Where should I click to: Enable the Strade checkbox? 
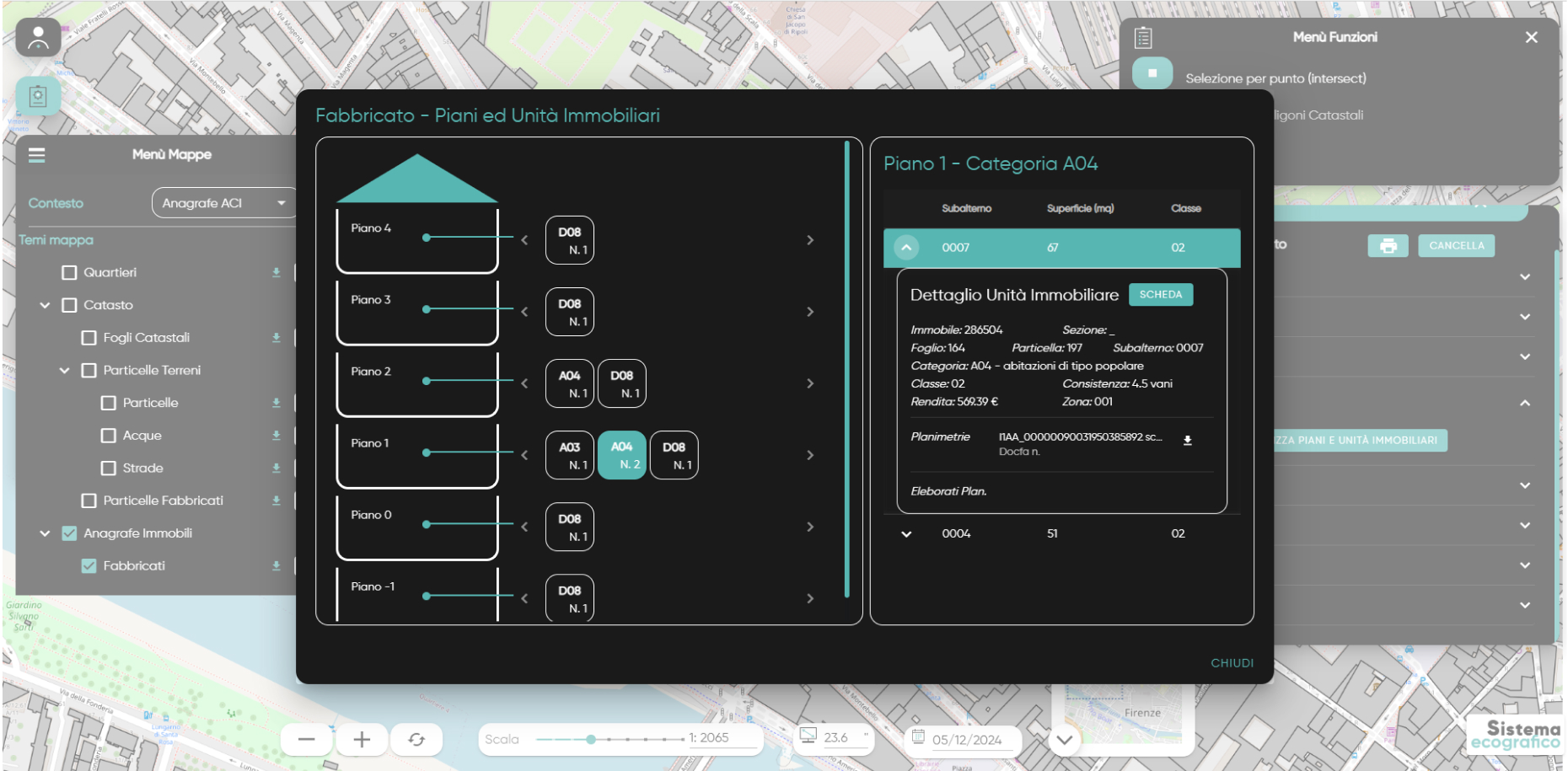(109, 468)
